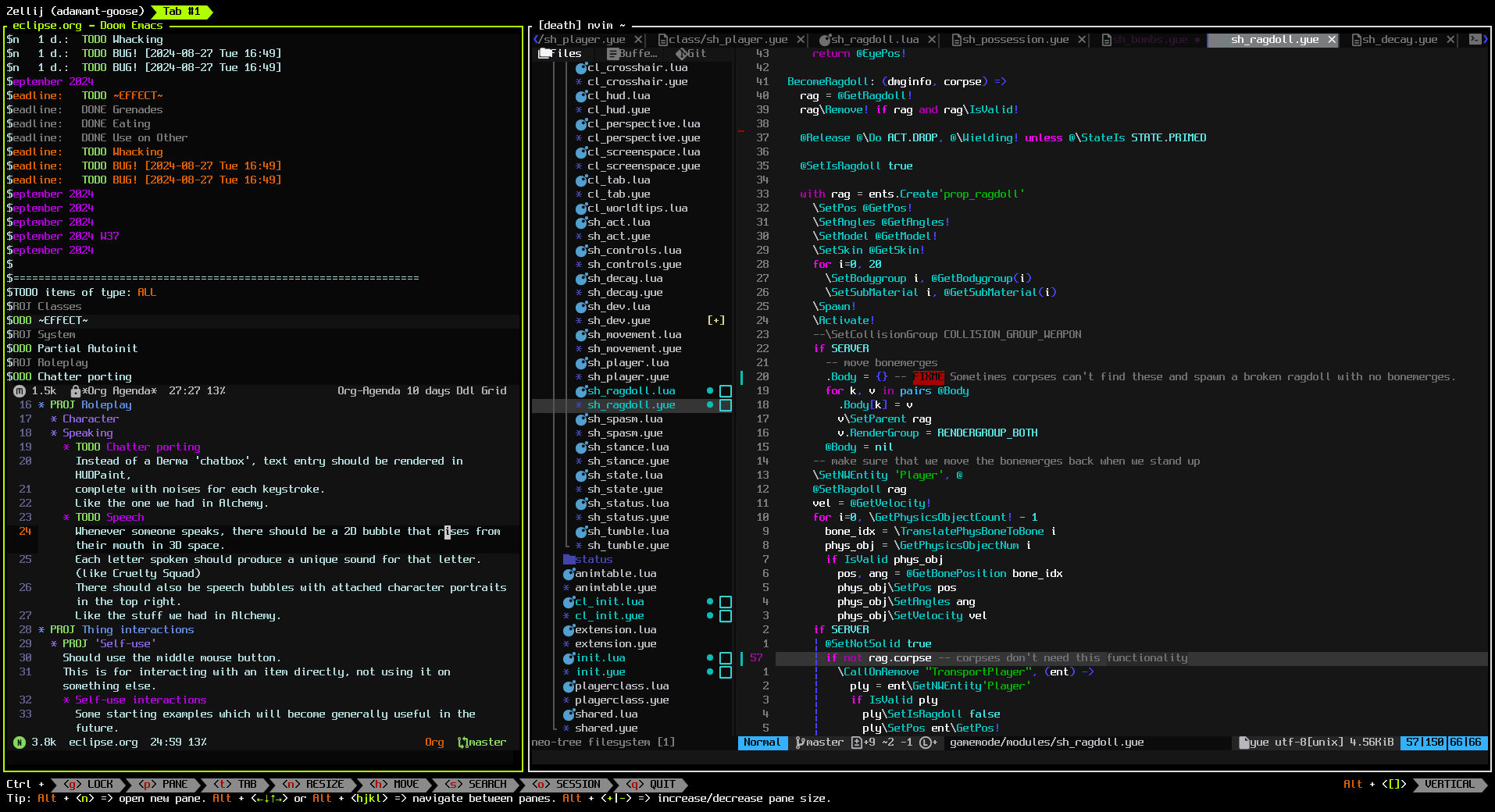1495x812 pixels.
Task: Click the Lua icon beside sh_tumble.lua
Action: pyautogui.click(x=581, y=532)
